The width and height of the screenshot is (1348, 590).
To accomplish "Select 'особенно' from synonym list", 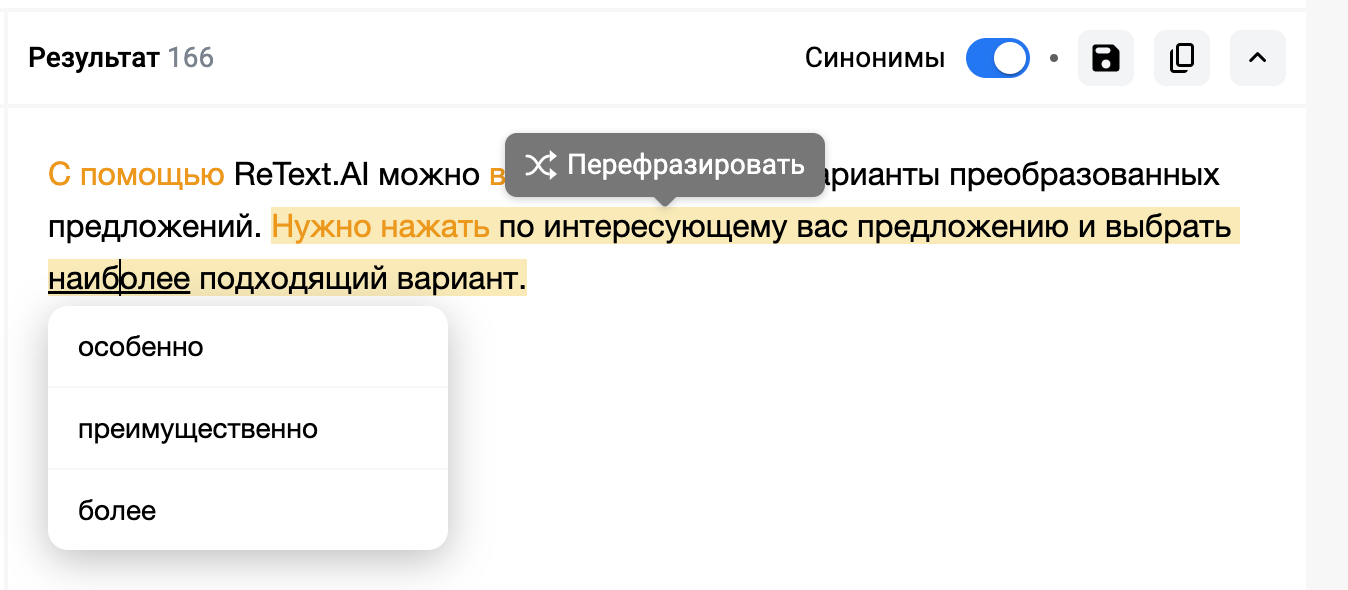I will (140, 346).
